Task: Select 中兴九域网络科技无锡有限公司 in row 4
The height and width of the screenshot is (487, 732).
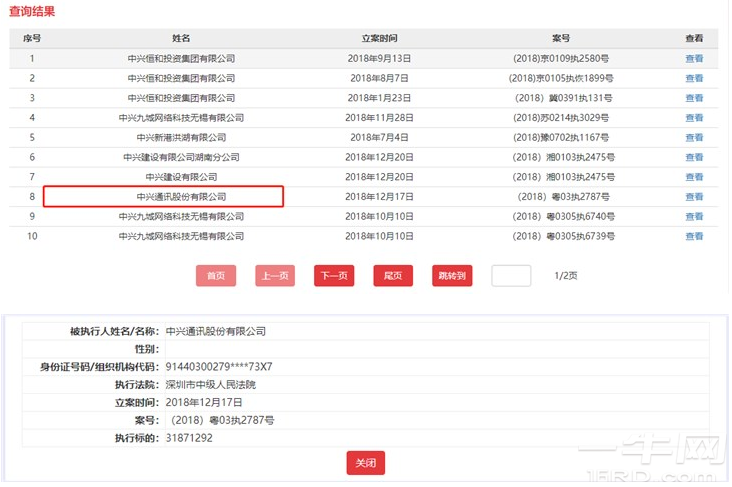Action: [181, 118]
